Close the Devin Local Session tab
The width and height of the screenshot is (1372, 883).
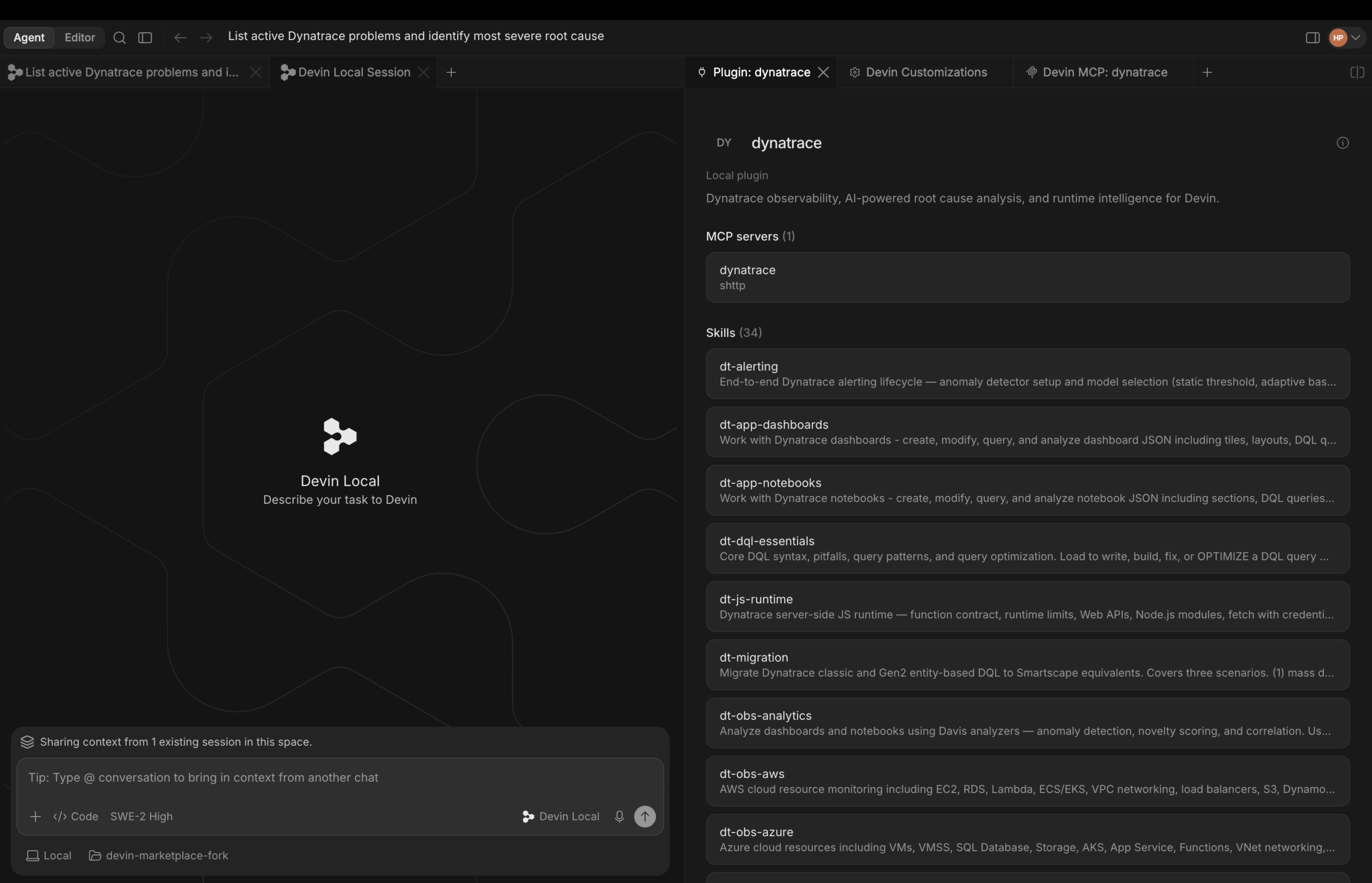coord(423,72)
